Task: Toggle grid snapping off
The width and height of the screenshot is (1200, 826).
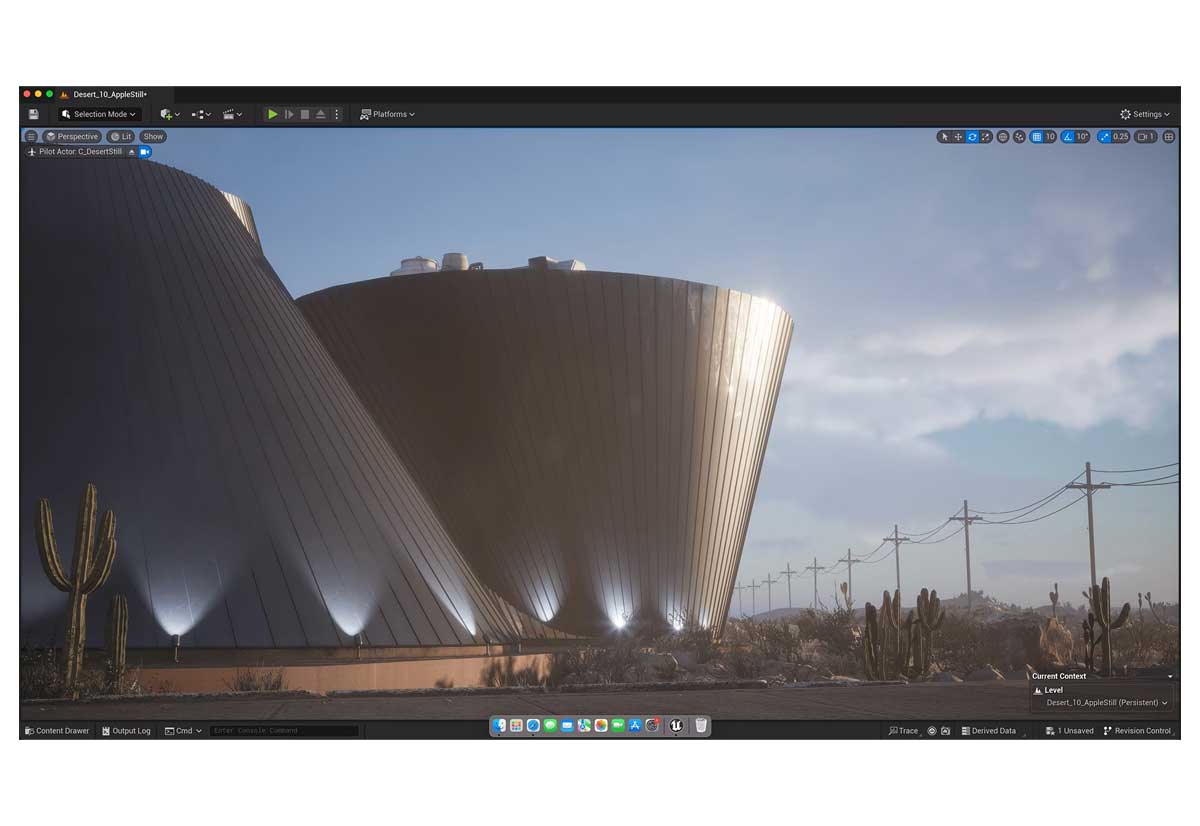Action: pos(1035,137)
